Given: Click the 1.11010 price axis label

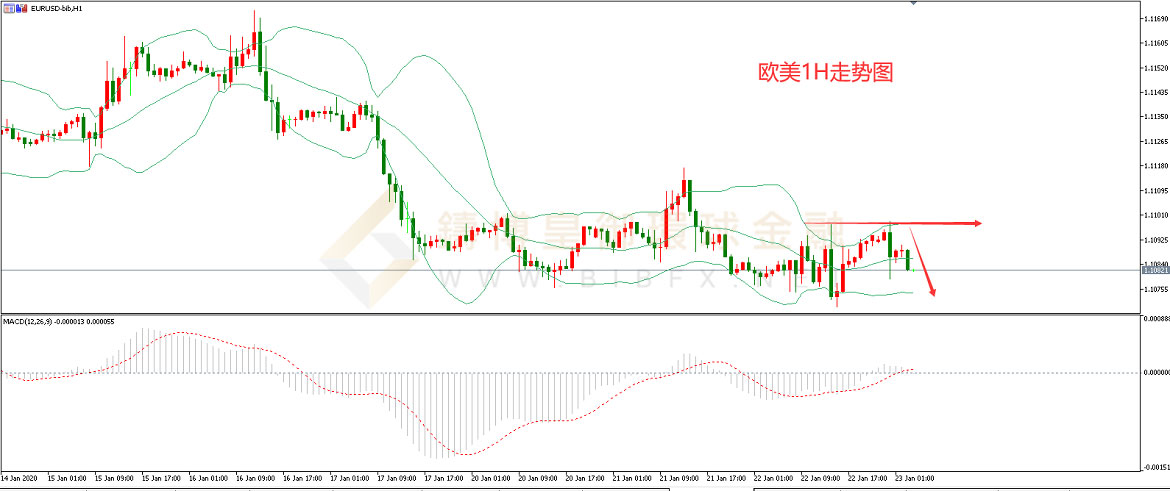Looking at the screenshot, I should (x=1154, y=215).
